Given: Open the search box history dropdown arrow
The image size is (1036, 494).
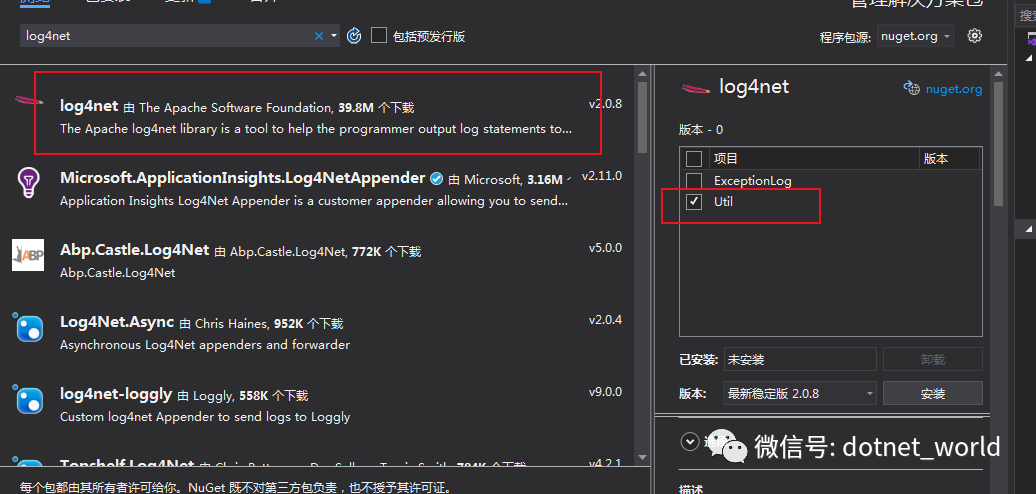Looking at the screenshot, I should click(334, 36).
